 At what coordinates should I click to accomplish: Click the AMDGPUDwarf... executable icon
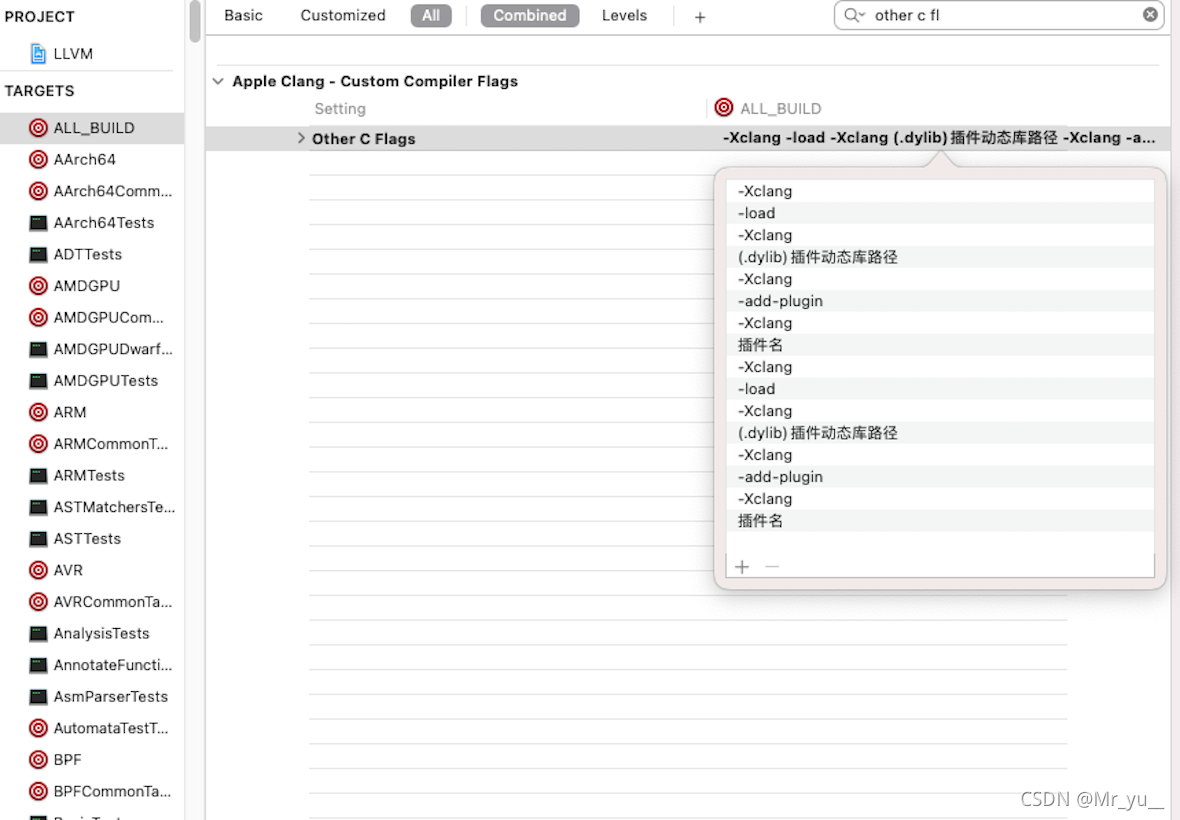click(38, 349)
